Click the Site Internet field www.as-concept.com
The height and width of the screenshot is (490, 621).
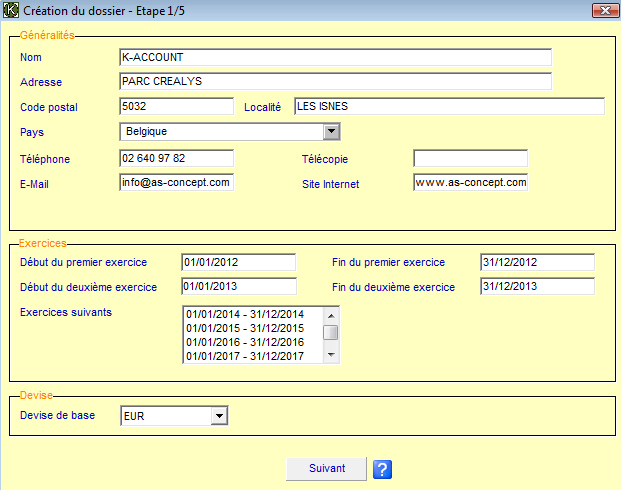[x=471, y=182]
